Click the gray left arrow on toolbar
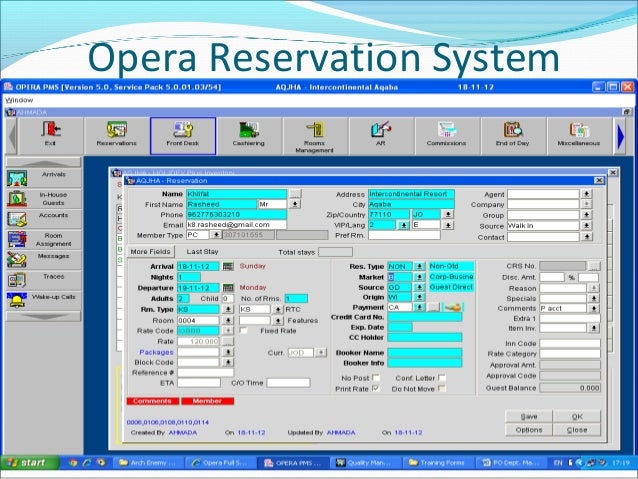The width and height of the screenshot is (638, 479). [x=12, y=136]
